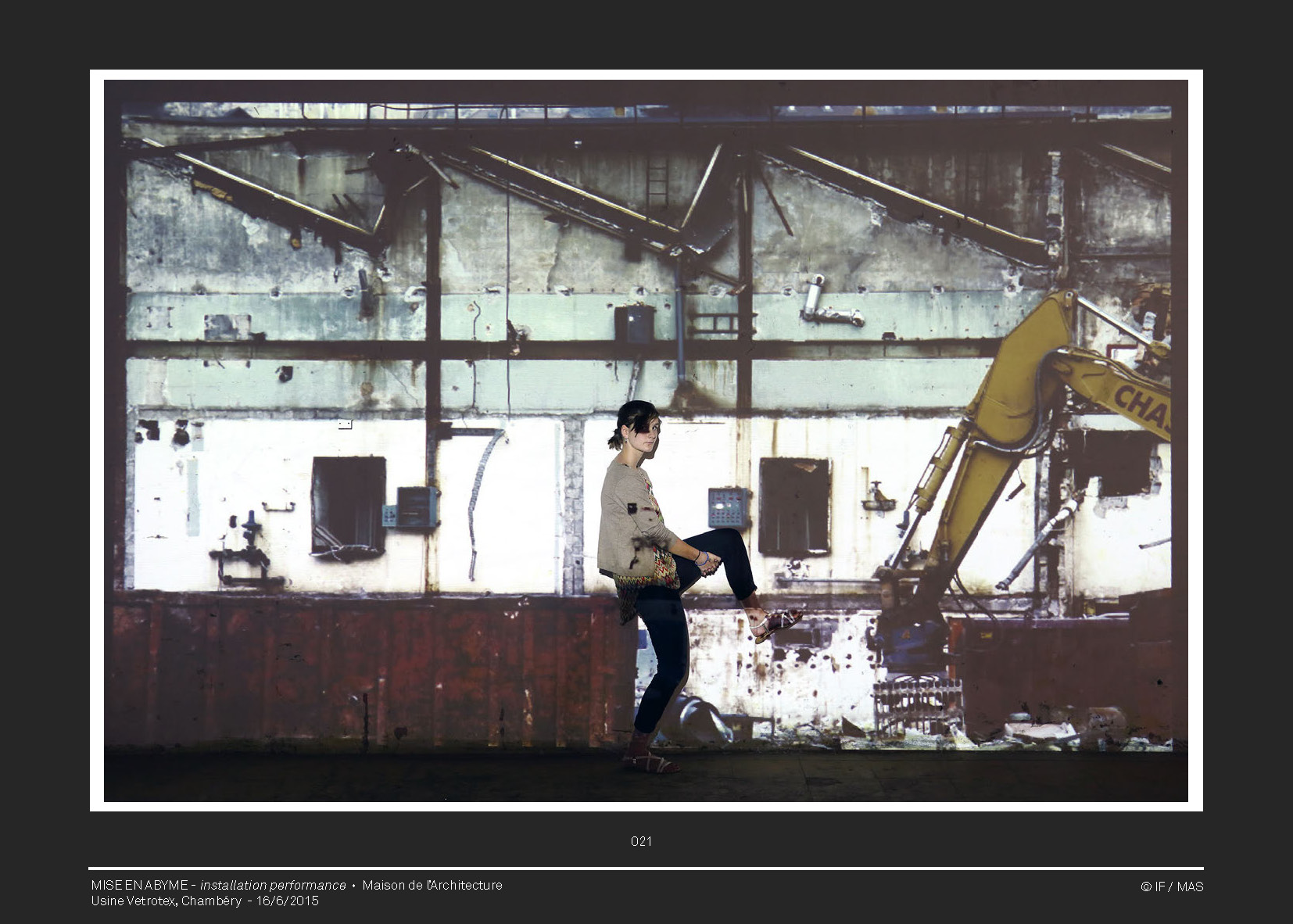Click the blue electrical box near left window
This screenshot has width=1293, height=924.
(414, 507)
